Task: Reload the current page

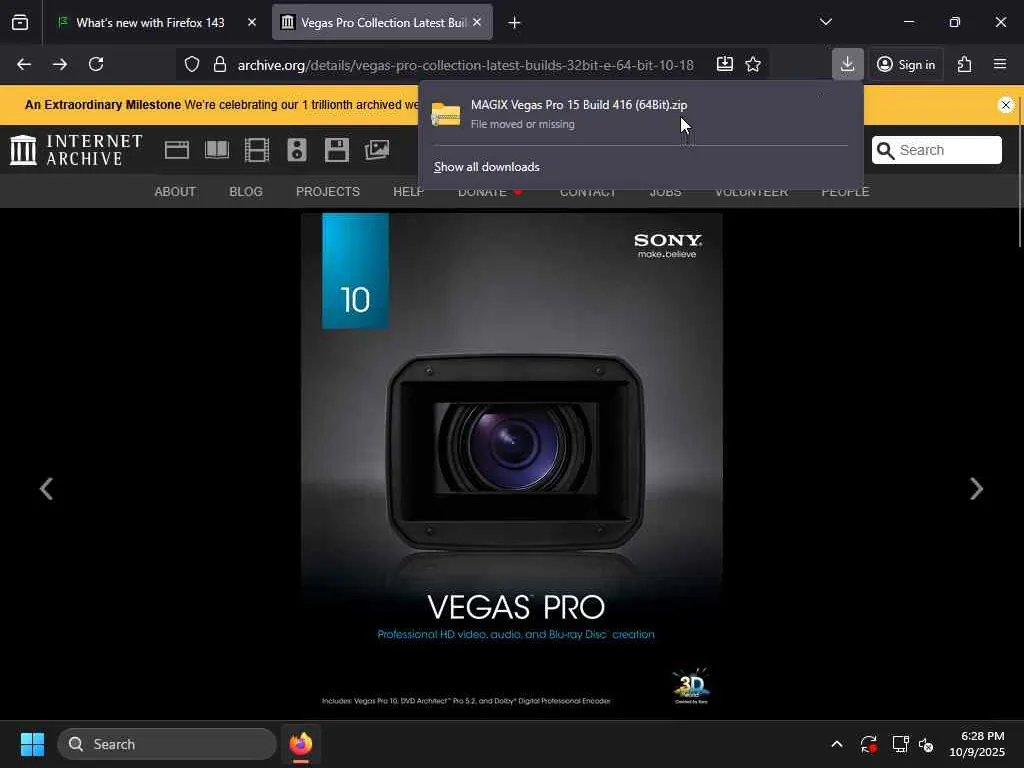Action: 96,64
